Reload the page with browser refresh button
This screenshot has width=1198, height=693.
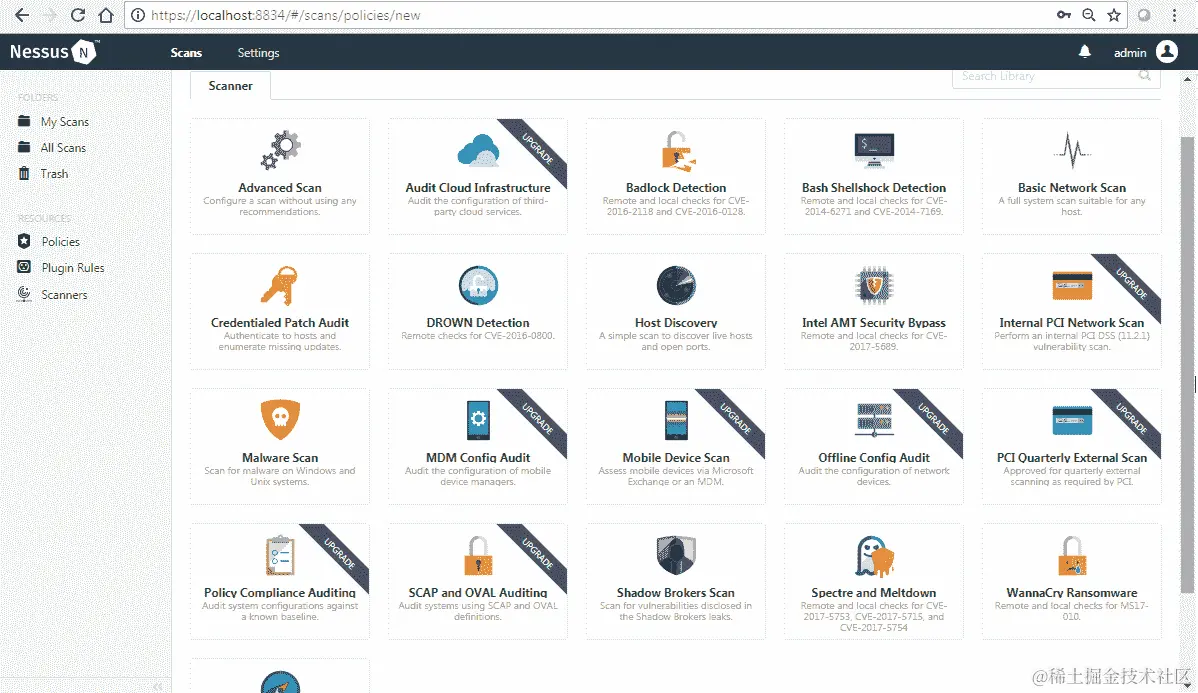tap(77, 15)
